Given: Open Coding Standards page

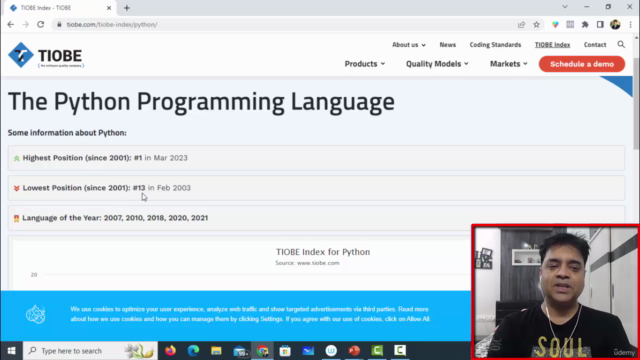Looking at the screenshot, I should (x=495, y=44).
